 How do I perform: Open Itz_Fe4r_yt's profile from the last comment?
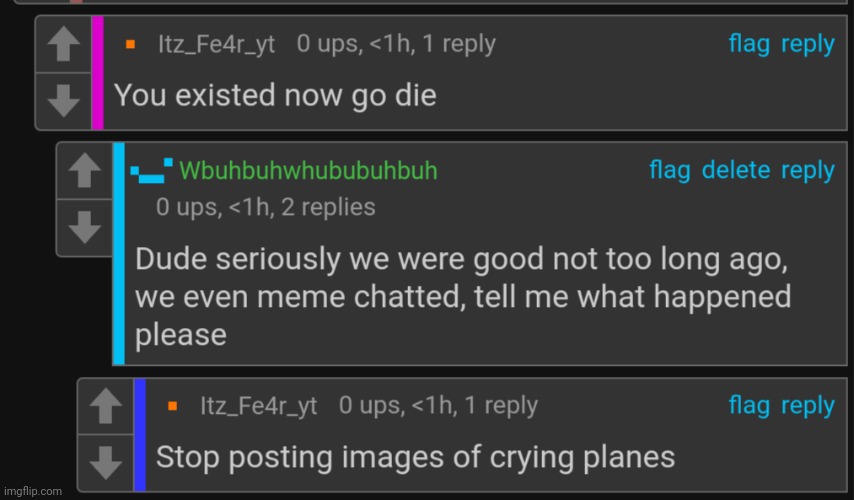[258, 406]
